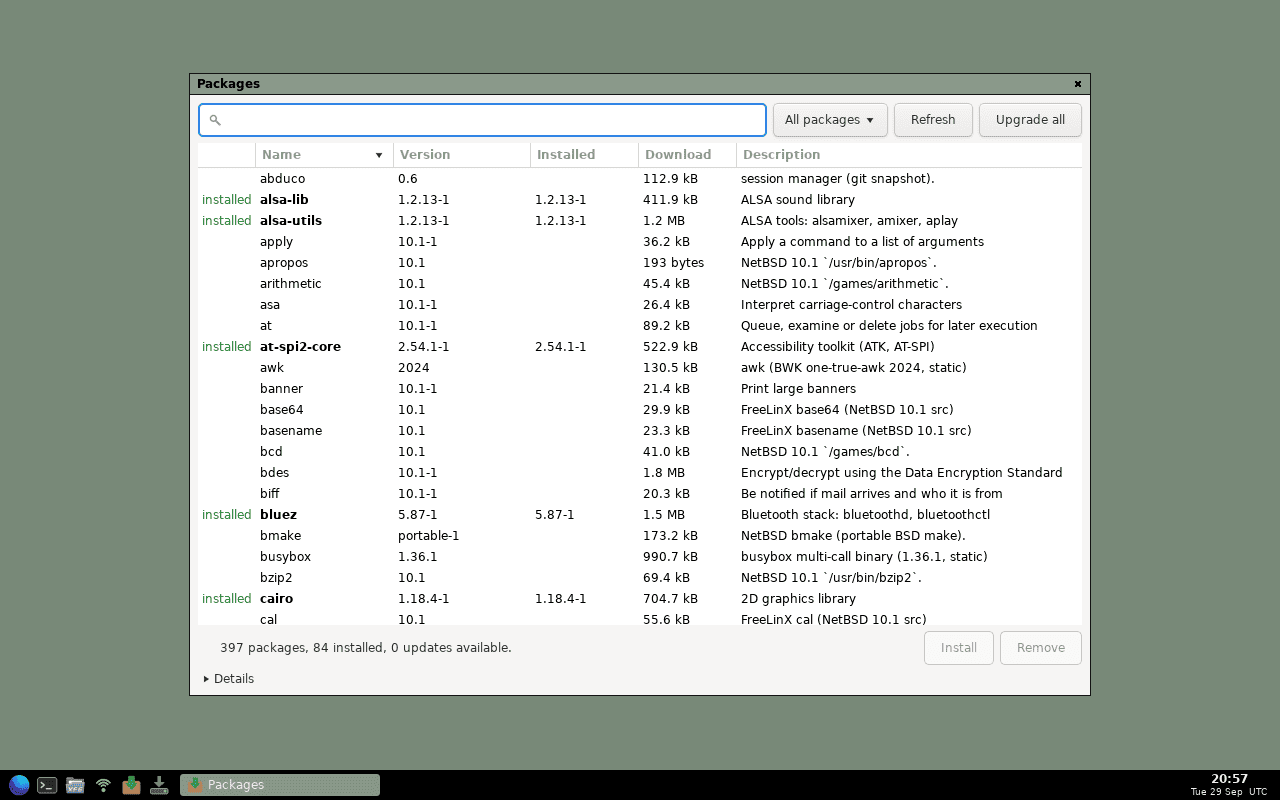Sort by the Download column
This screenshot has width=1280, height=800.
688,155
